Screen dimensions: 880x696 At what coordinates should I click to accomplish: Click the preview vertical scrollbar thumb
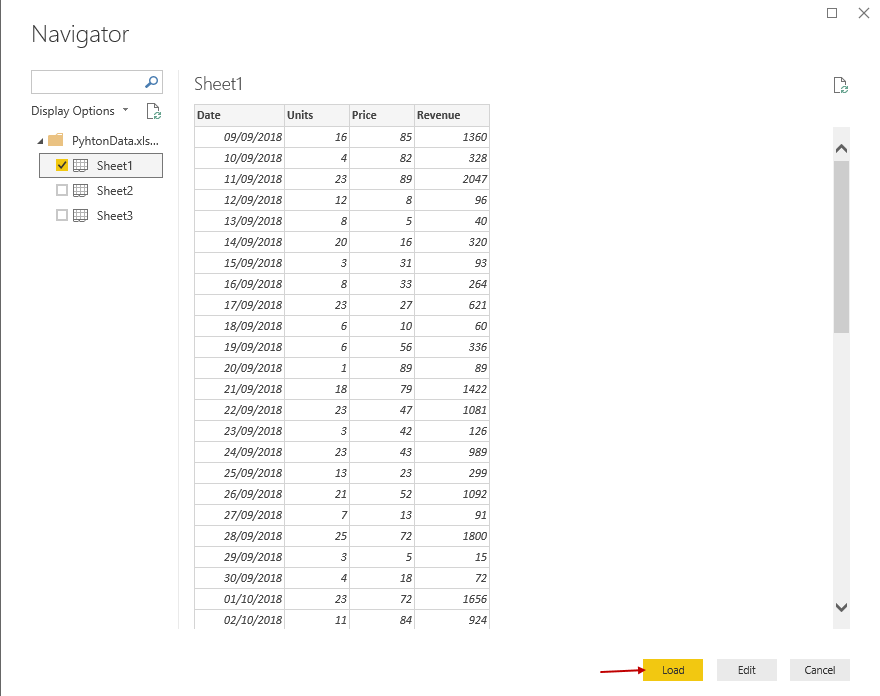click(841, 247)
